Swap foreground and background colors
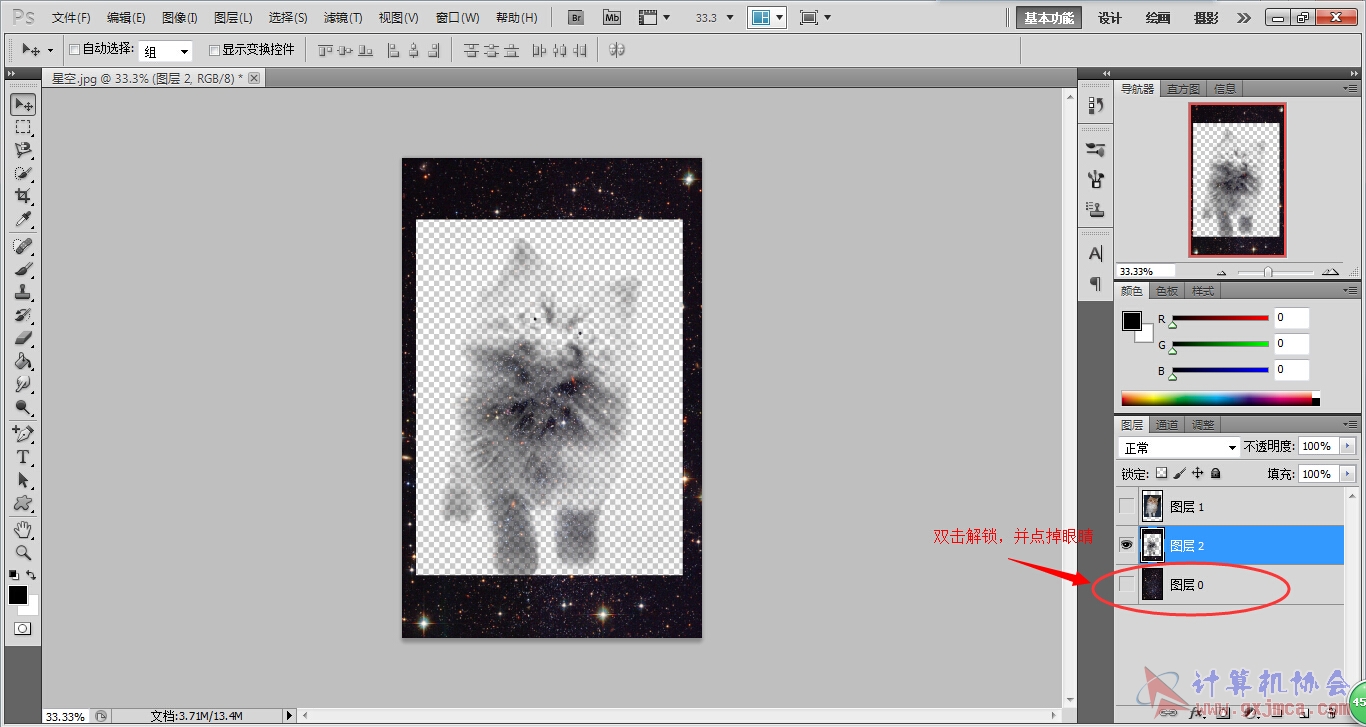This screenshot has height=727, width=1366. (x=32, y=575)
